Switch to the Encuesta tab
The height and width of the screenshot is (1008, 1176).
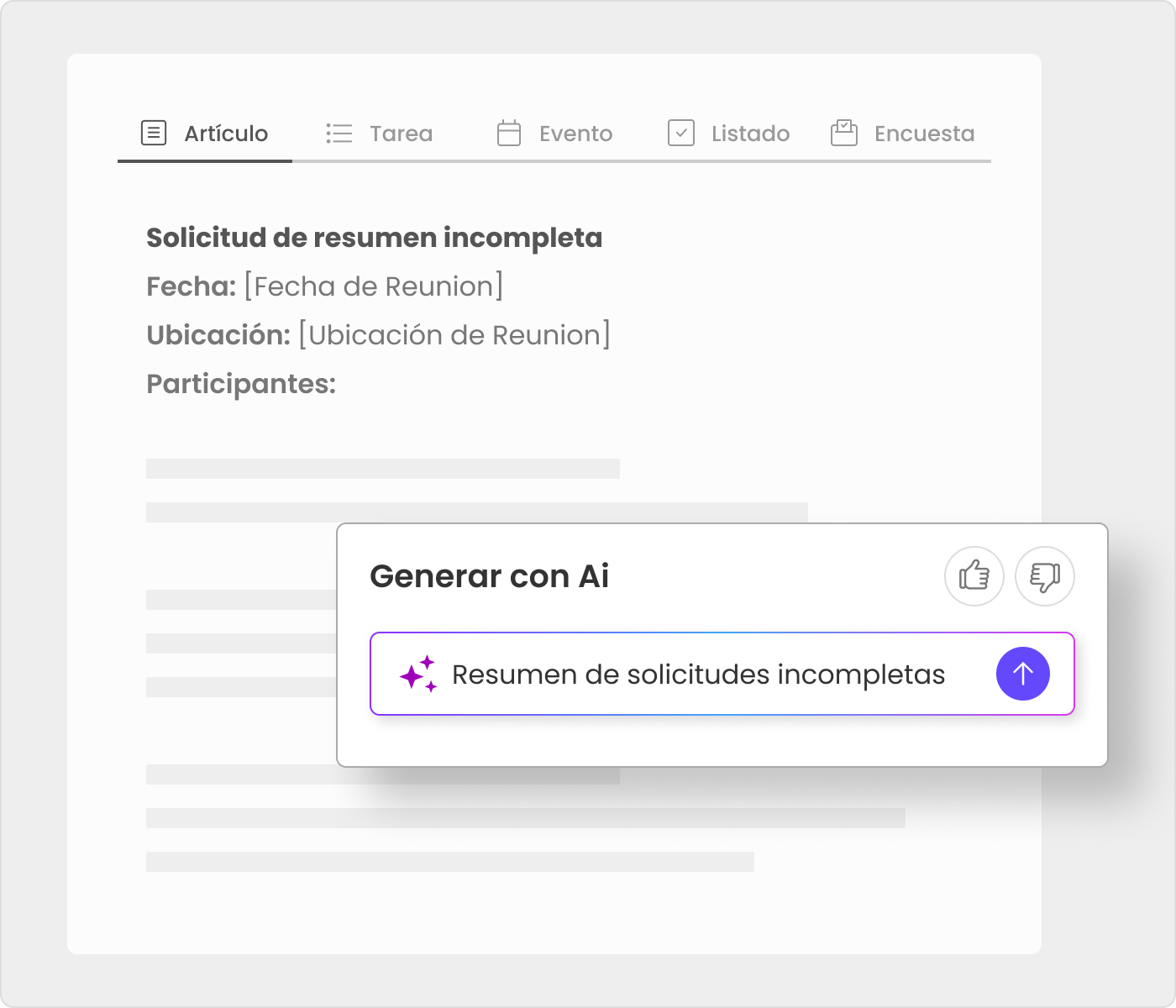click(x=924, y=134)
